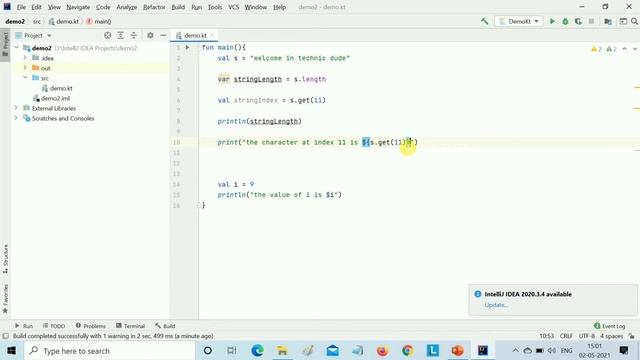Image resolution: width=640 pixels, height=360 pixels.
Task: Open Google Chrome from taskbar
Action: [x=407, y=351]
